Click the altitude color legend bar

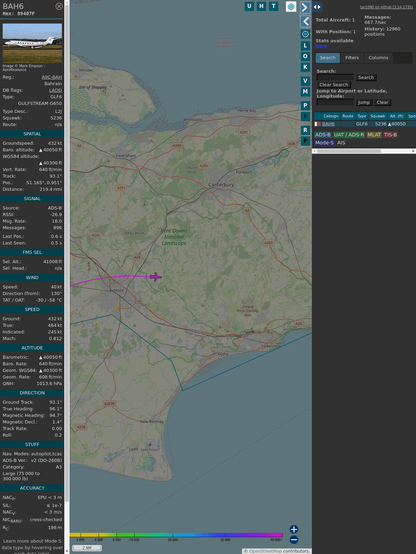coord(176,535)
